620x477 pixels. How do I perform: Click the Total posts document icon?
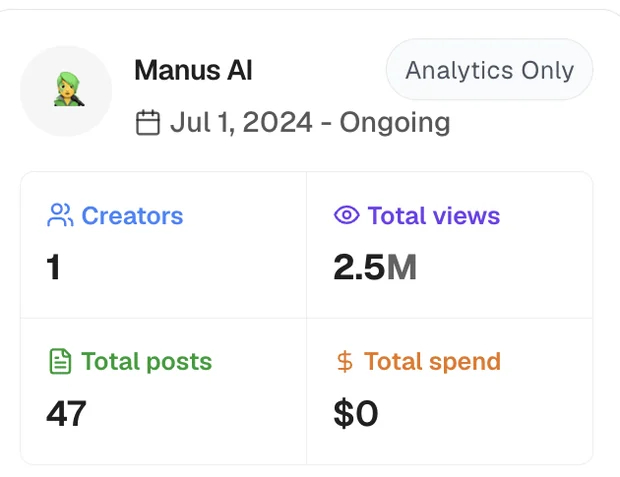click(x=60, y=361)
